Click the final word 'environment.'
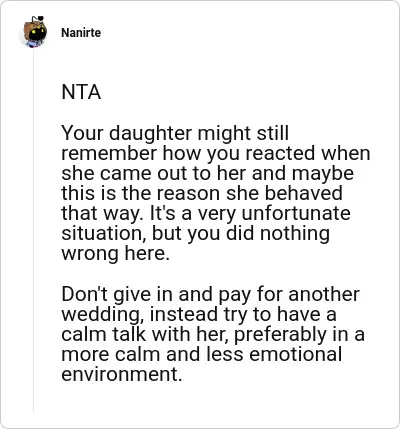The image size is (400, 429). coord(122,374)
